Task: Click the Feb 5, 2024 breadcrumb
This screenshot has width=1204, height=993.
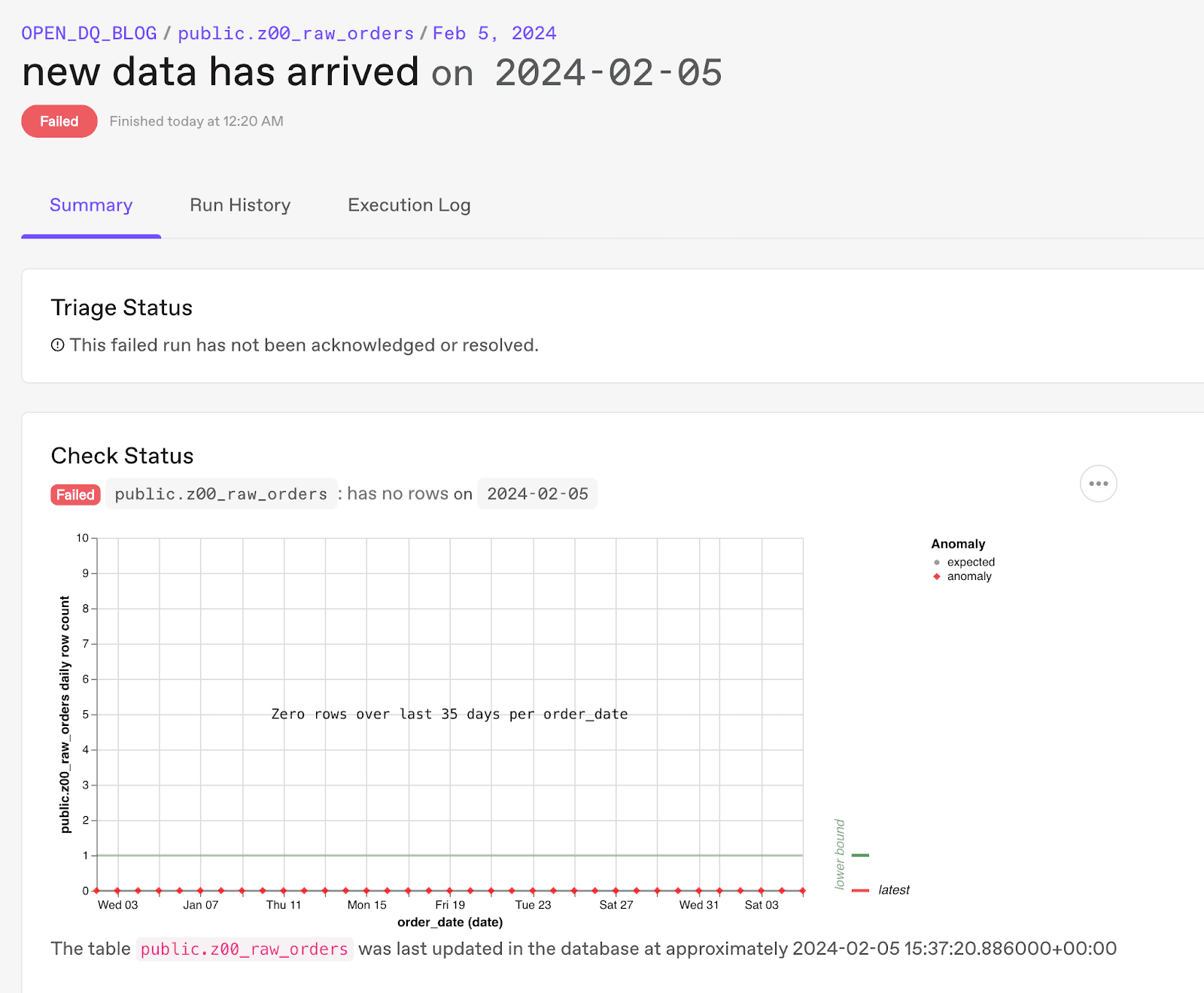Action: 494,34
